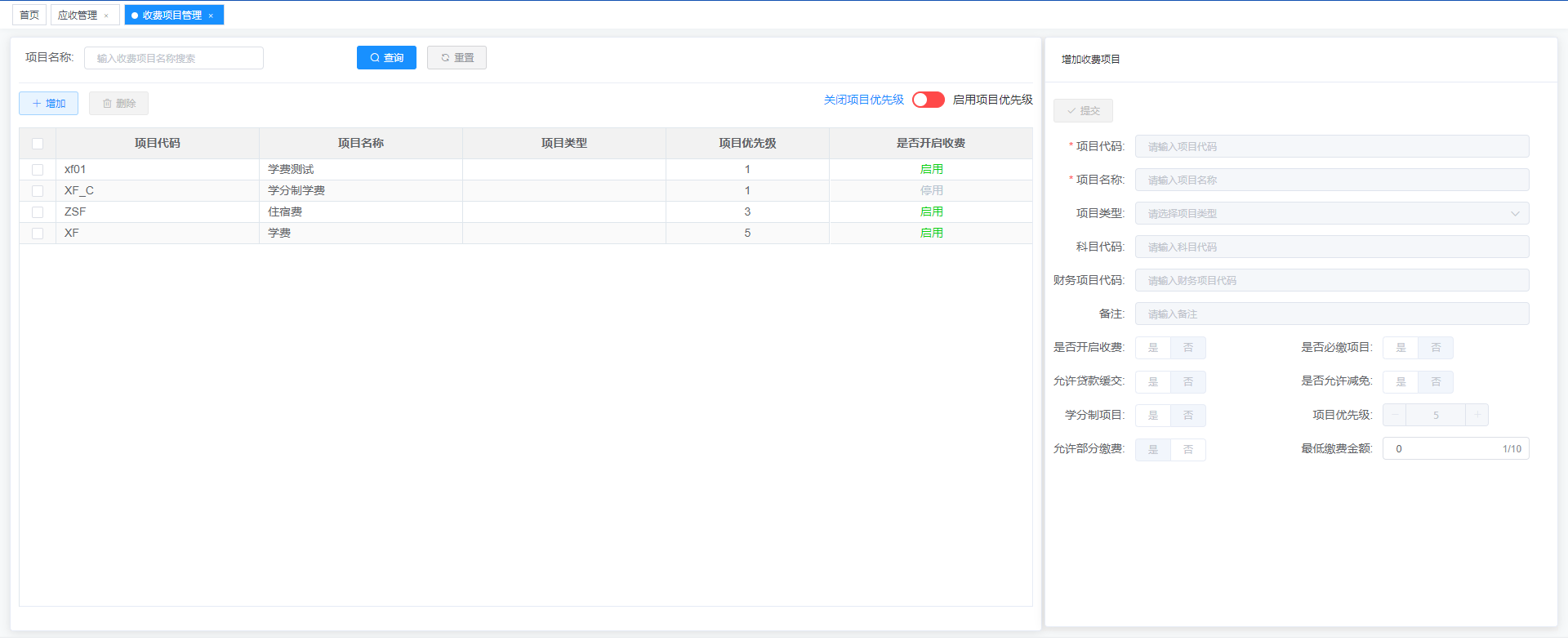Click the 增加 add button

coord(48,104)
